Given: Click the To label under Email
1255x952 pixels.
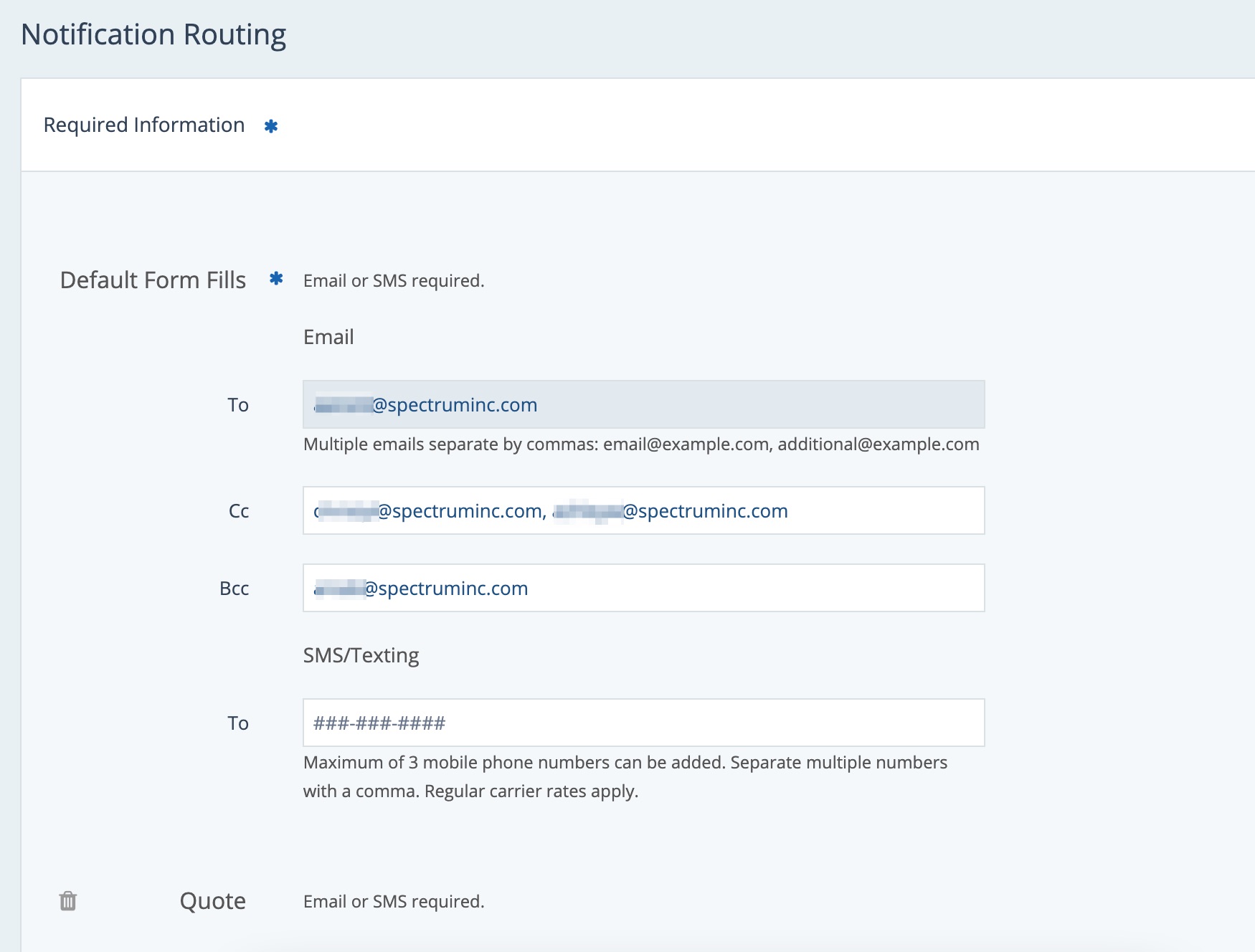Looking at the screenshot, I should (x=238, y=405).
